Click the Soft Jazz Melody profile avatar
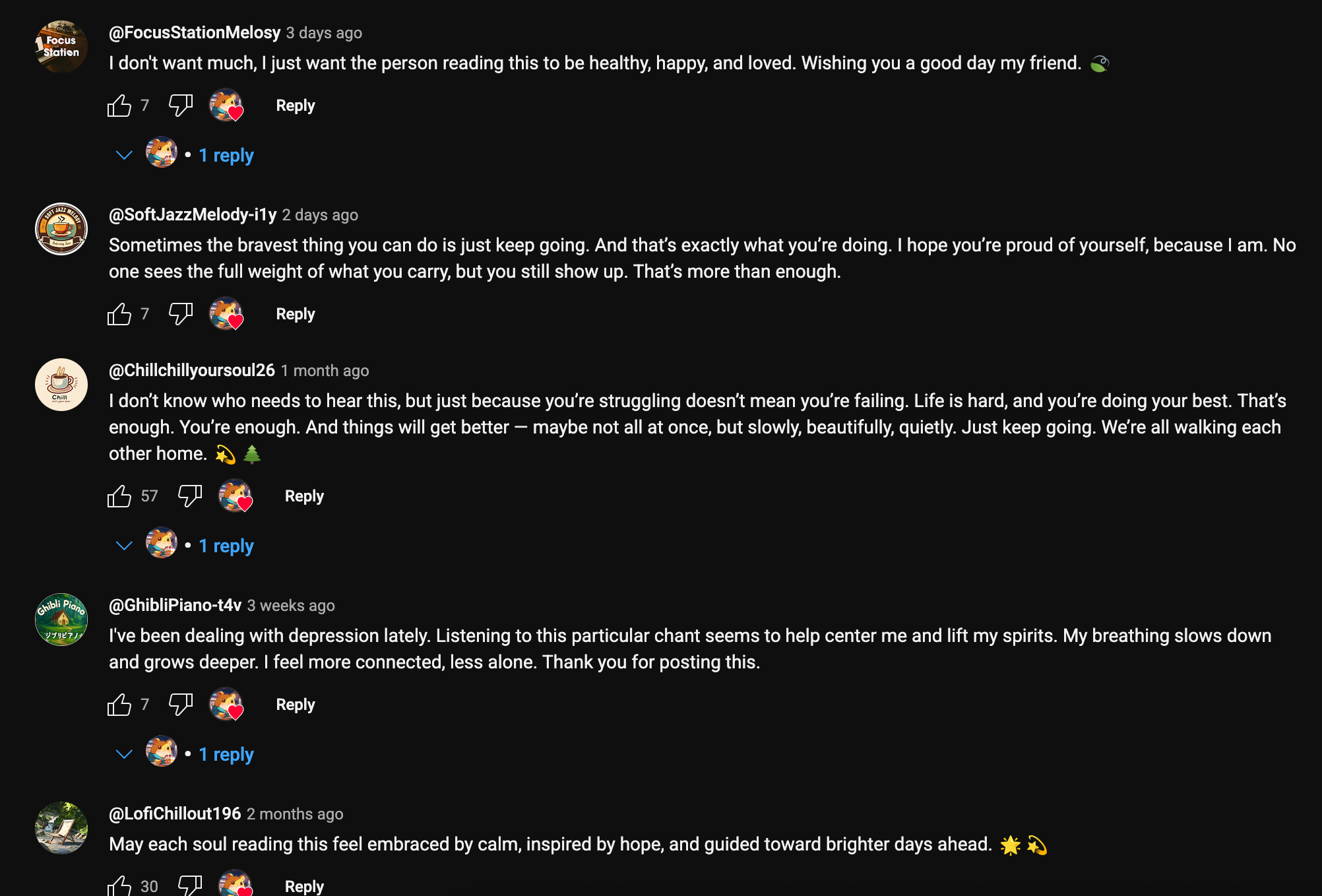 61,229
